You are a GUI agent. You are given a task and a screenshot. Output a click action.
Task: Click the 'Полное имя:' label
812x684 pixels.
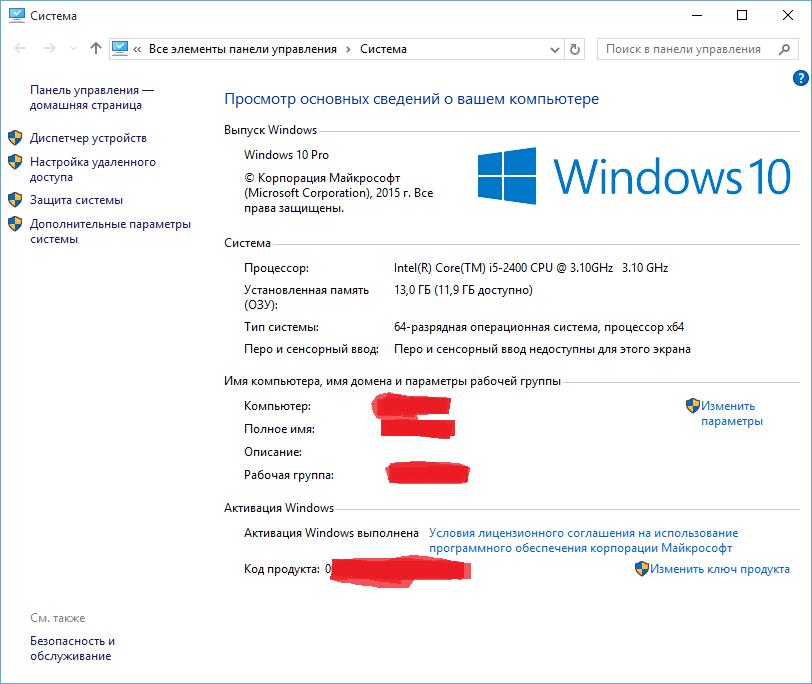tap(279, 429)
